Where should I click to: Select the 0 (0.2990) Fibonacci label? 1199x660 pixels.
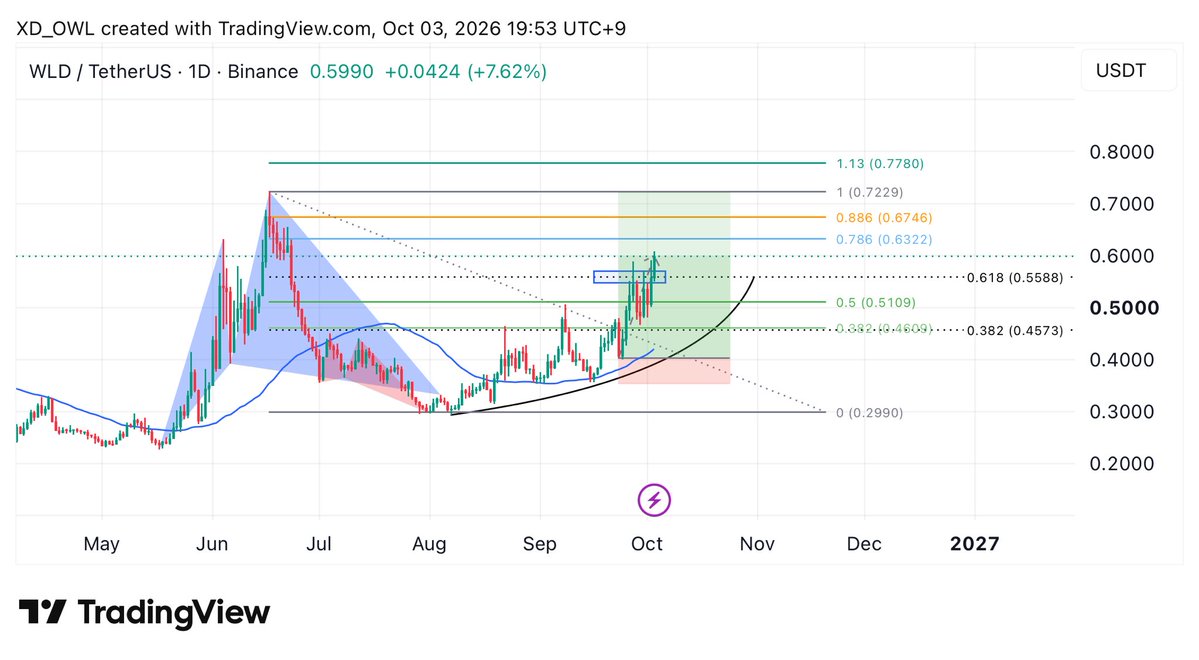click(869, 413)
